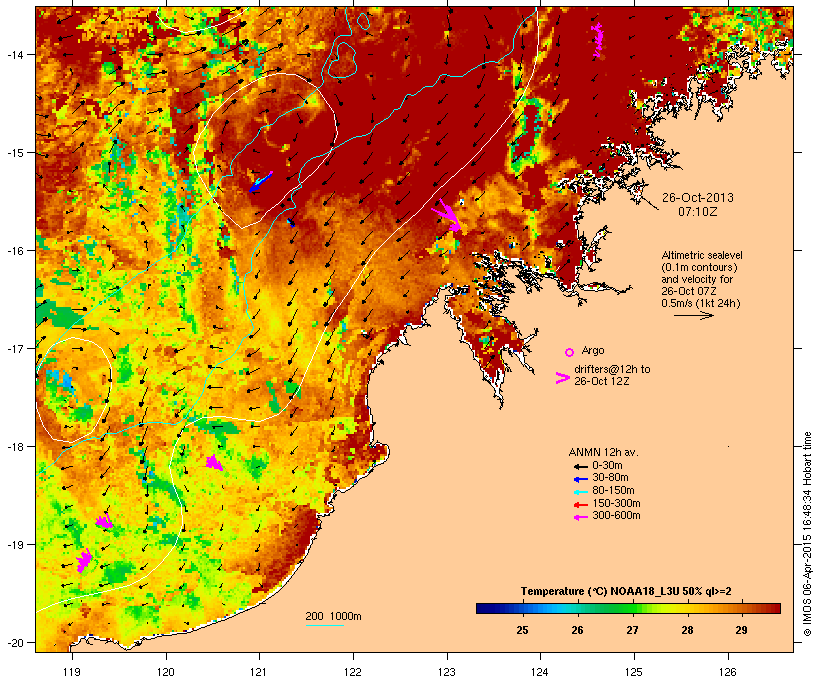Click the '0-30m' depth label
820x680 pixels.
click(x=607, y=466)
